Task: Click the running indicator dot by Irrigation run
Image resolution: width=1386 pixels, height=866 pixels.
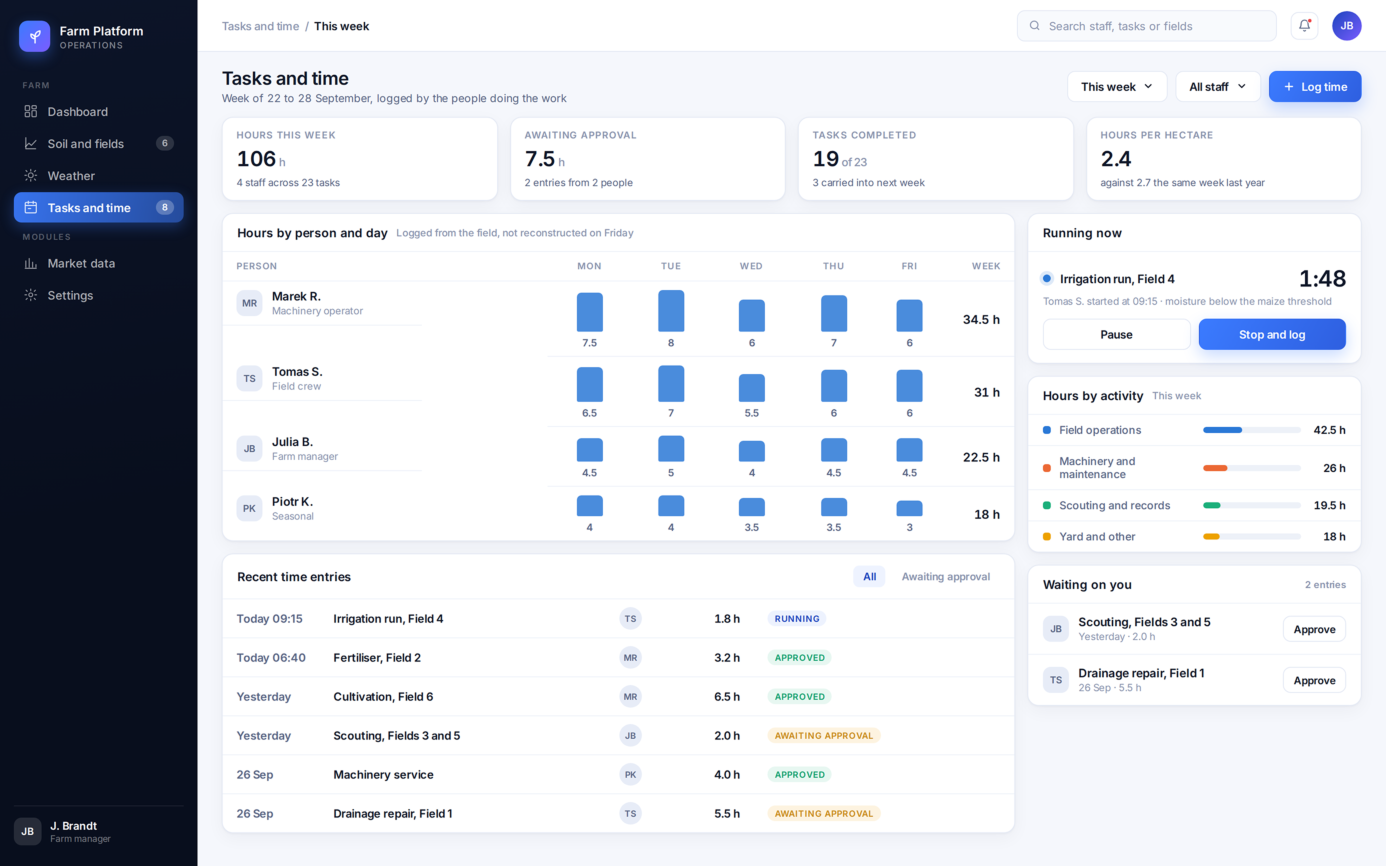Action: pyautogui.click(x=1047, y=279)
